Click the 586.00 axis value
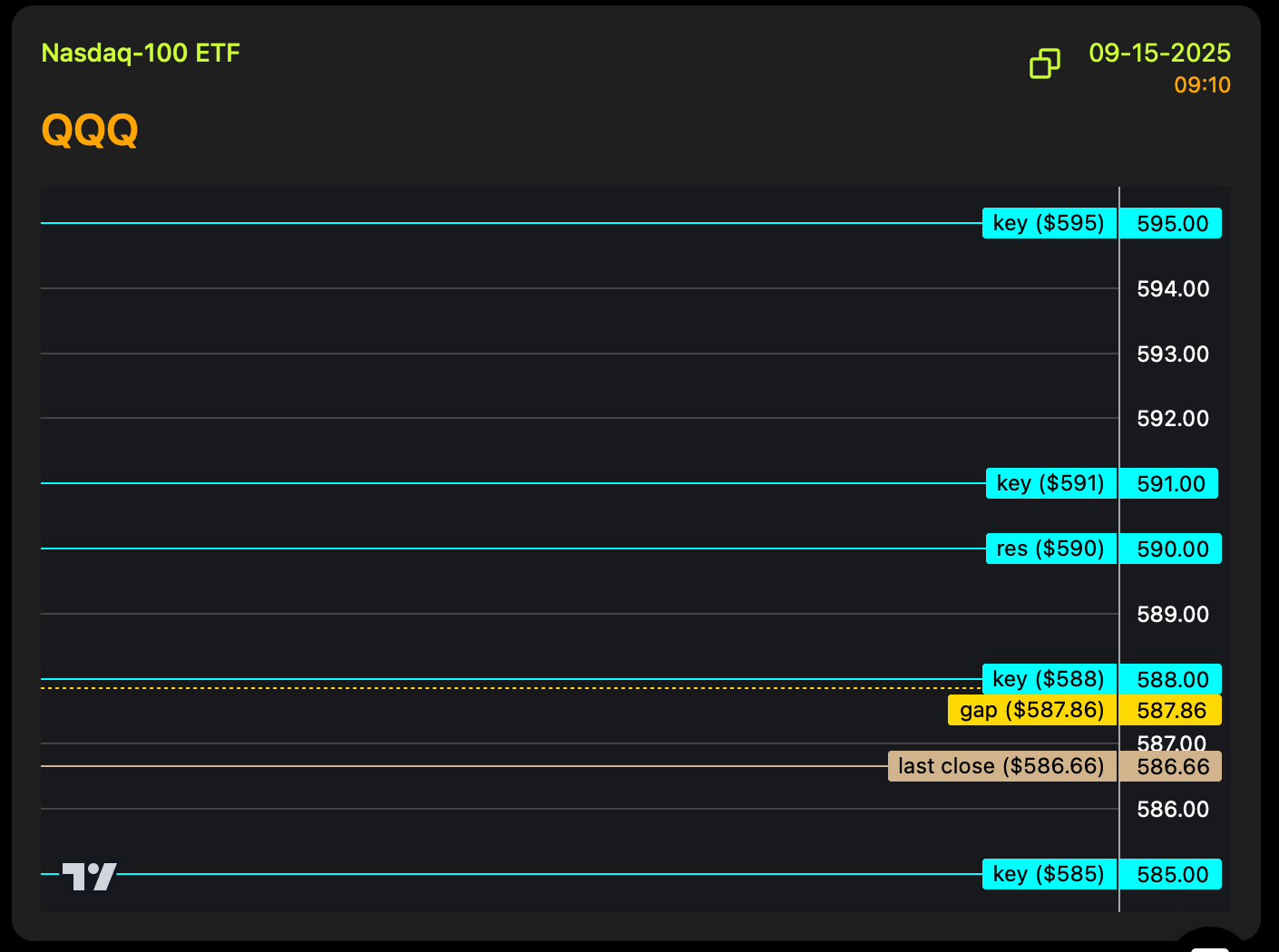 coord(1173,810)
